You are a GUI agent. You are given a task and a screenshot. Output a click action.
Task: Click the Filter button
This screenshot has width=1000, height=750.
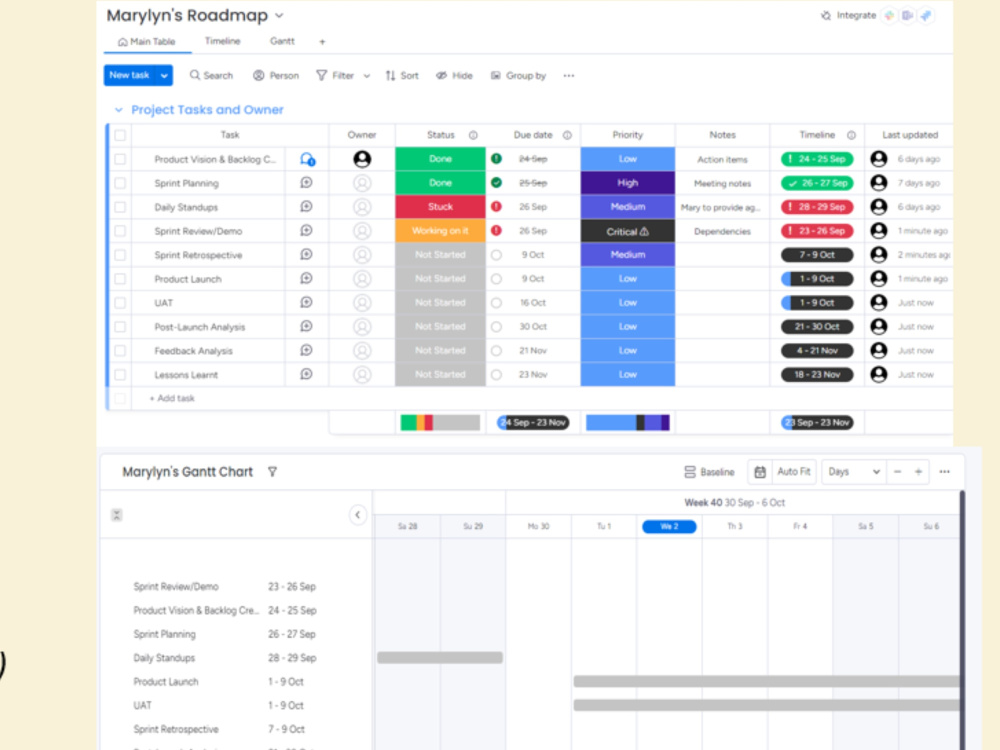click(336, 75)
